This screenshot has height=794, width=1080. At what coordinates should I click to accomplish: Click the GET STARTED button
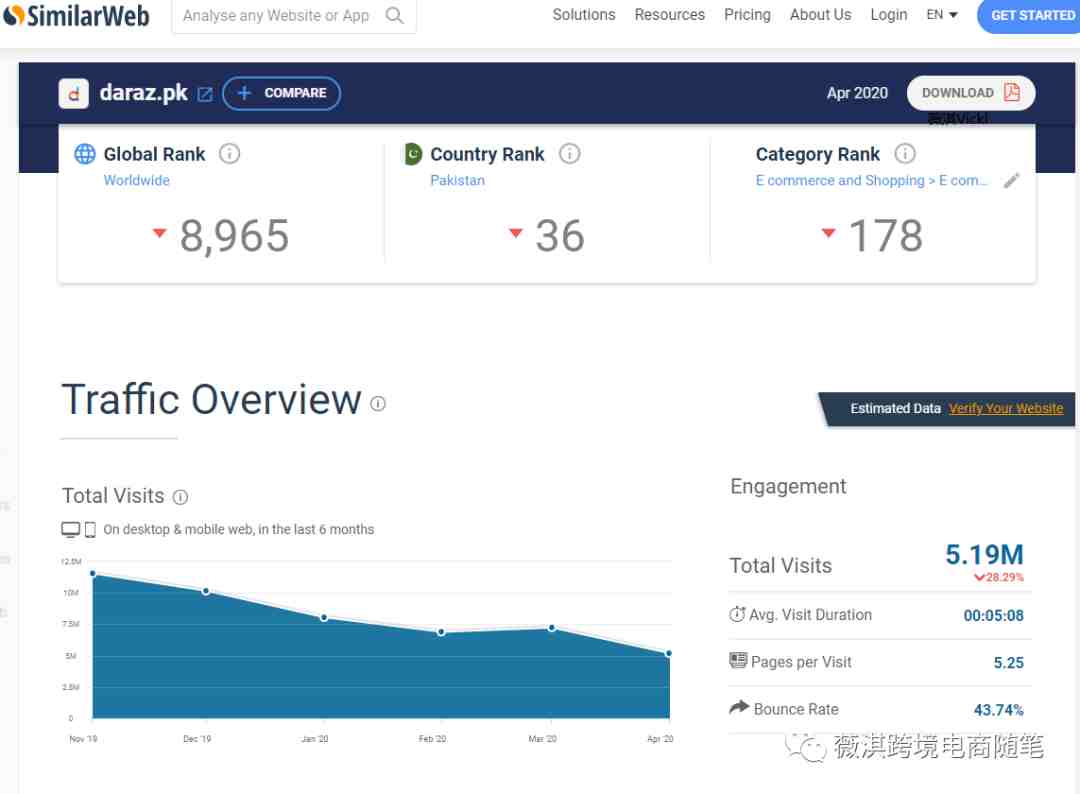tap(1029, 16)
